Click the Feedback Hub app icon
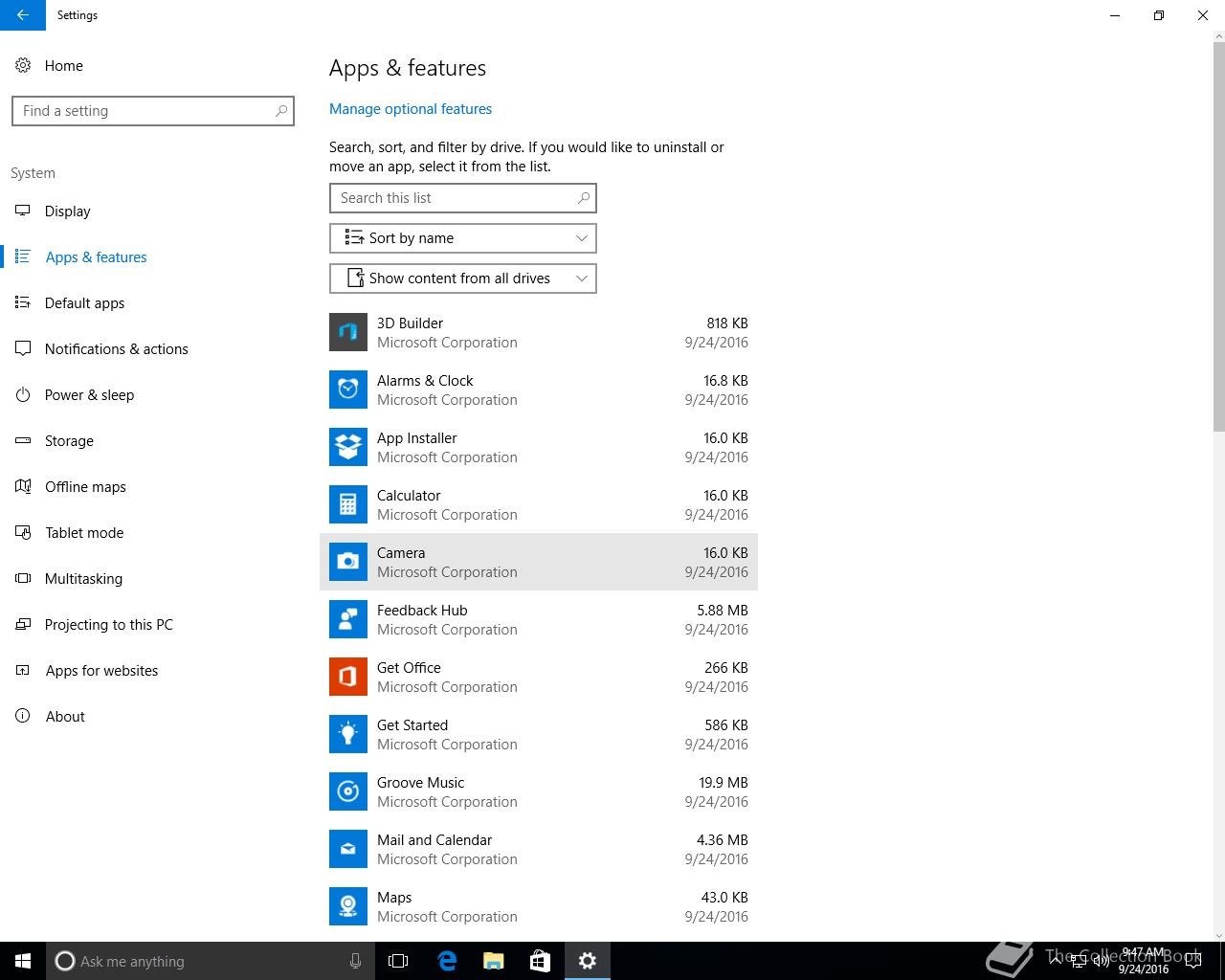 (348, 619)
